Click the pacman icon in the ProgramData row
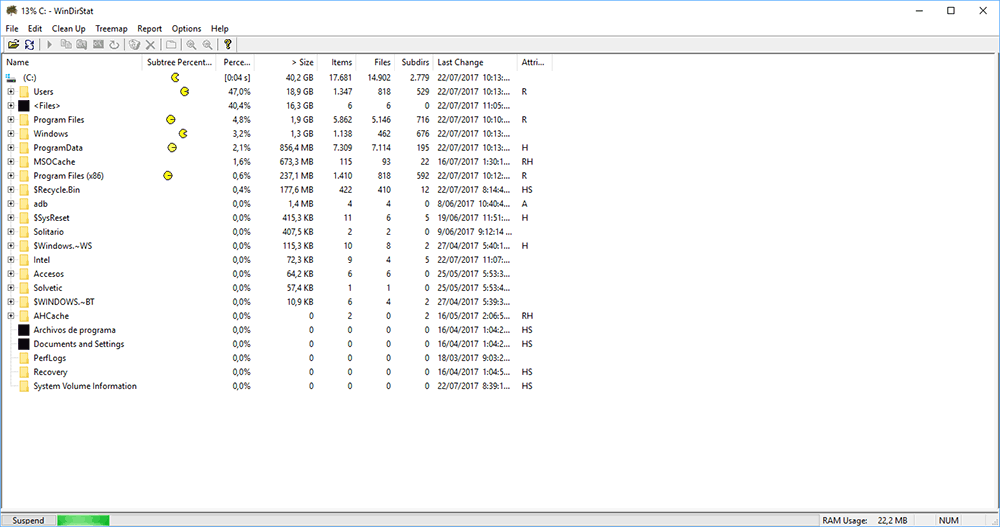Screen dimensions: 1000x527 point(172,148)
